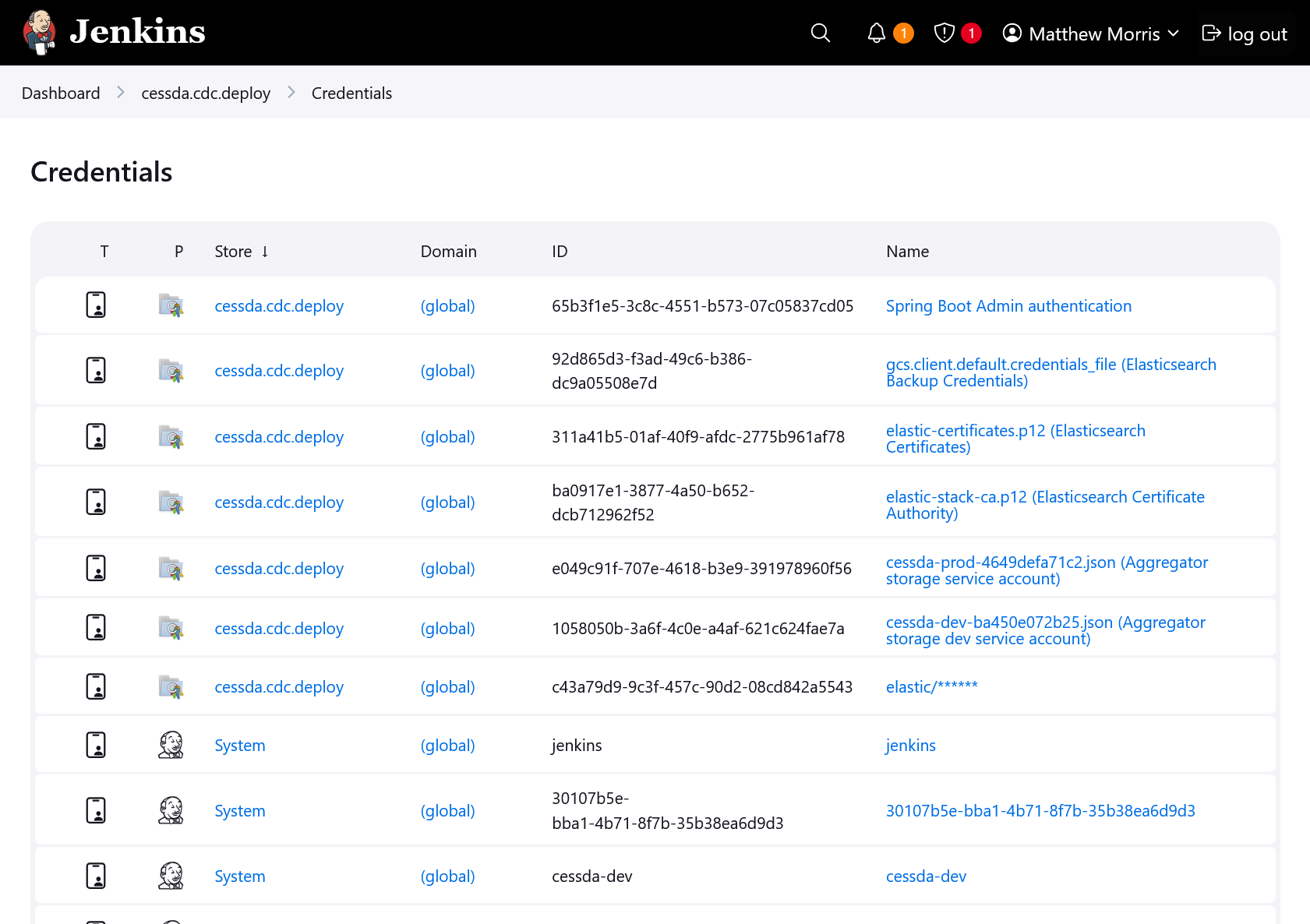Open (global) domain in elastic/****** row
Viewport: 1310px width, 924px height.
(448, 687)
